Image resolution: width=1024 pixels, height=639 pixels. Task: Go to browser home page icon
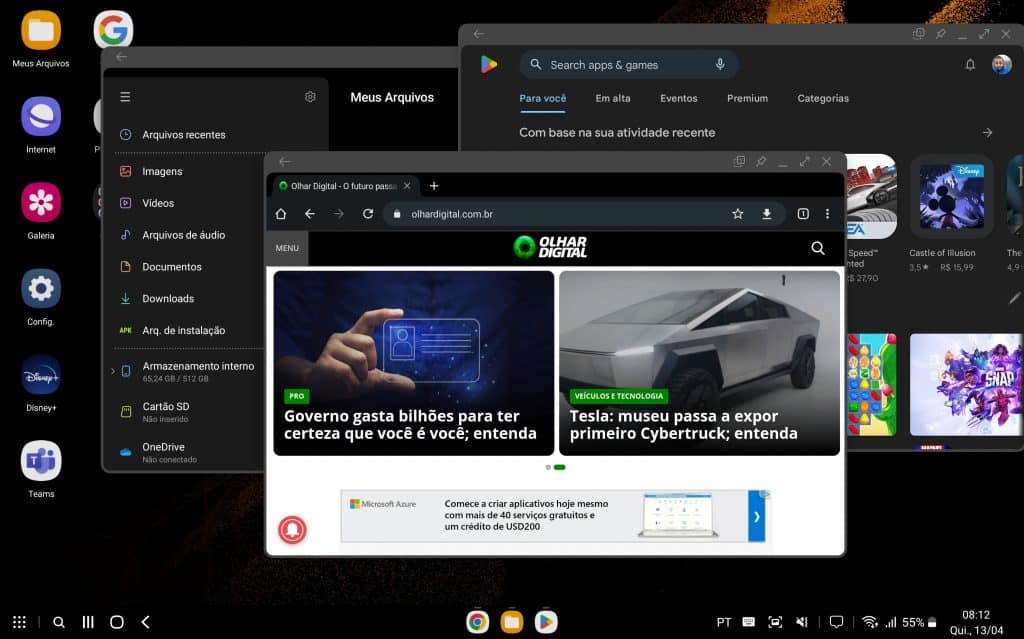coord(281,214)
